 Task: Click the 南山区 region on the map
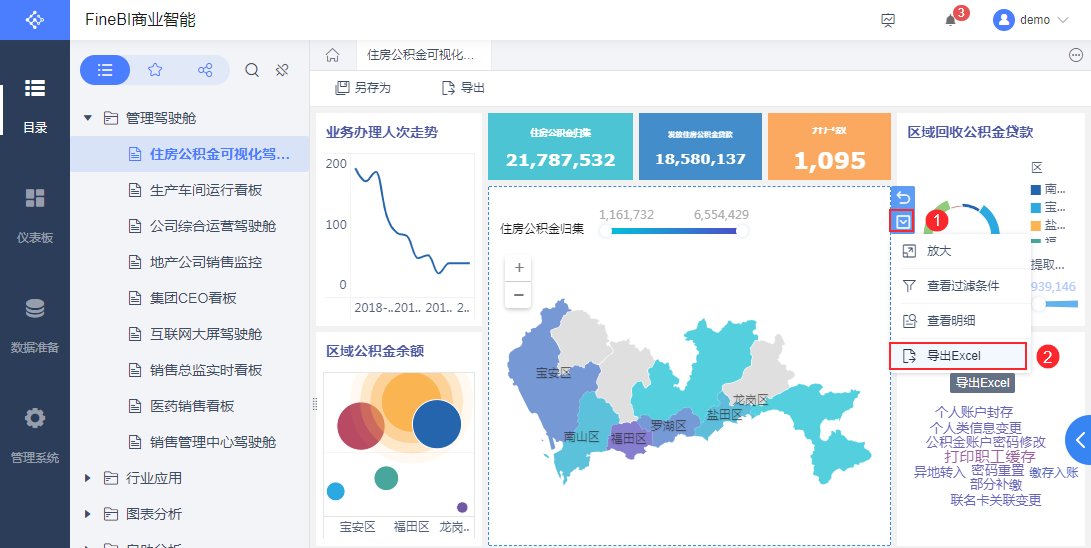click(x=582, y=437)
